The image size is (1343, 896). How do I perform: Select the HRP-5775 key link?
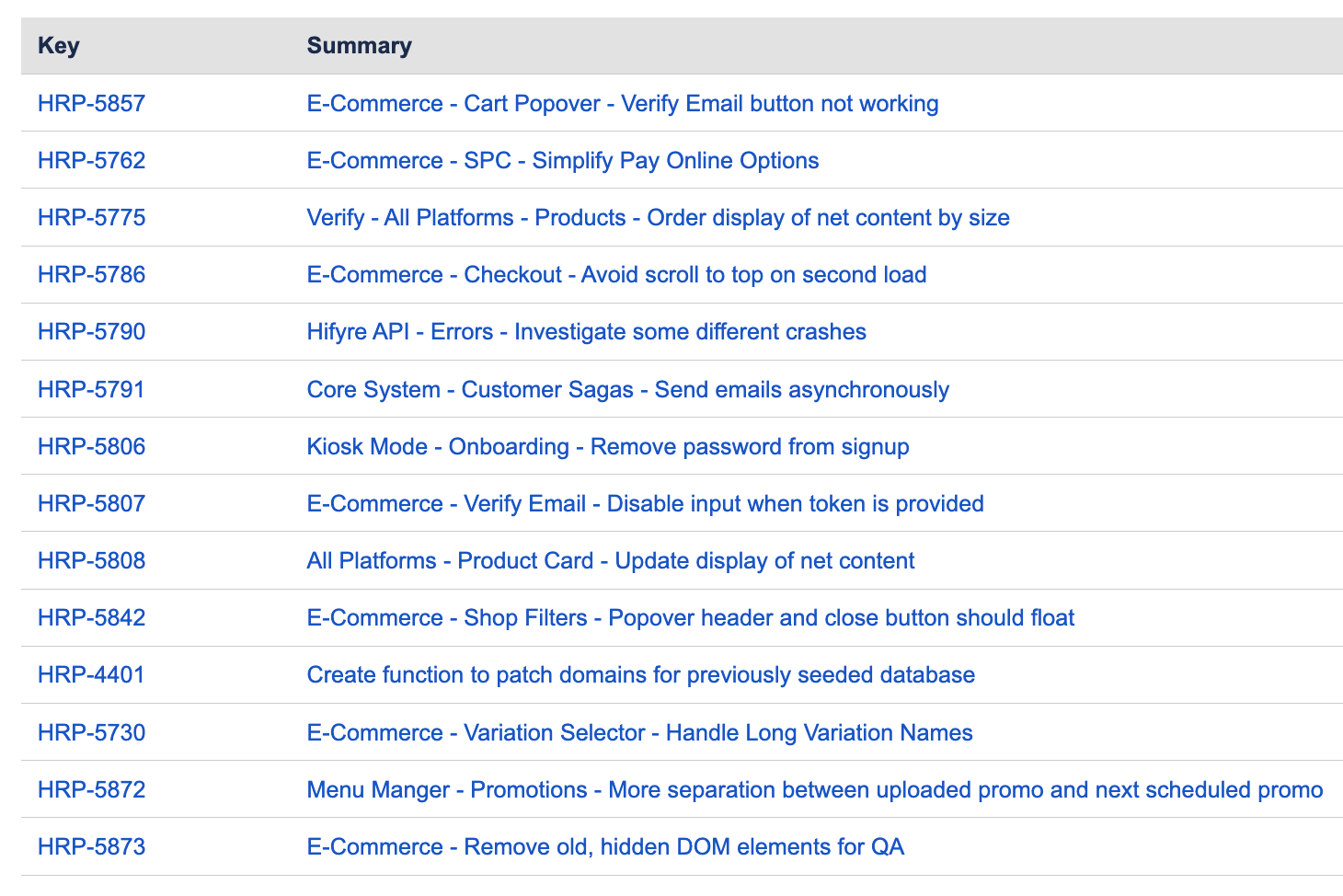click(91, 217)
